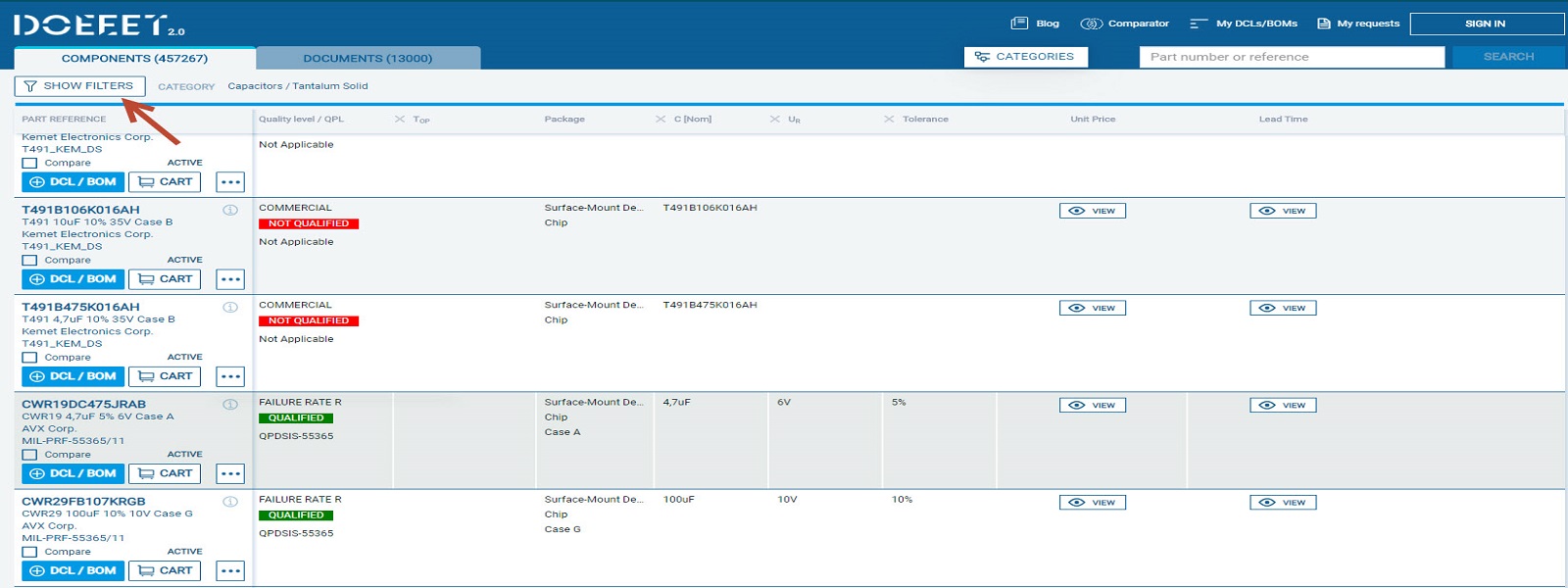This screenshot has width=1568, height=588.
Task: Add T491B475K016AH to DCL / BOM
Action: pos(73,376)
